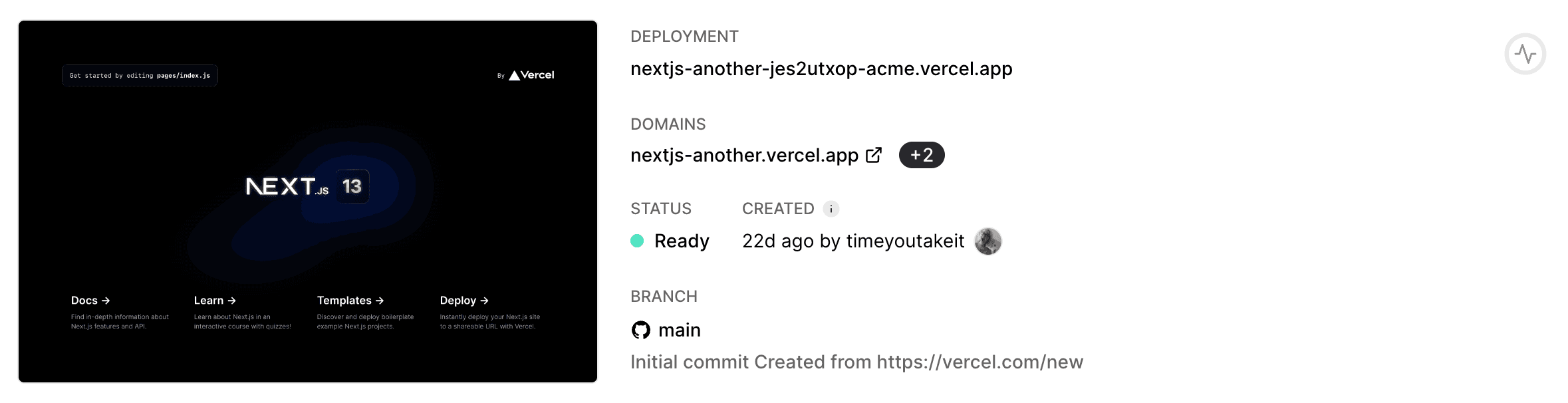This screenshot has width=1568, height=403.
Task: Click the 'Get started by editing' code pill
Action: [x=140, y=75]
